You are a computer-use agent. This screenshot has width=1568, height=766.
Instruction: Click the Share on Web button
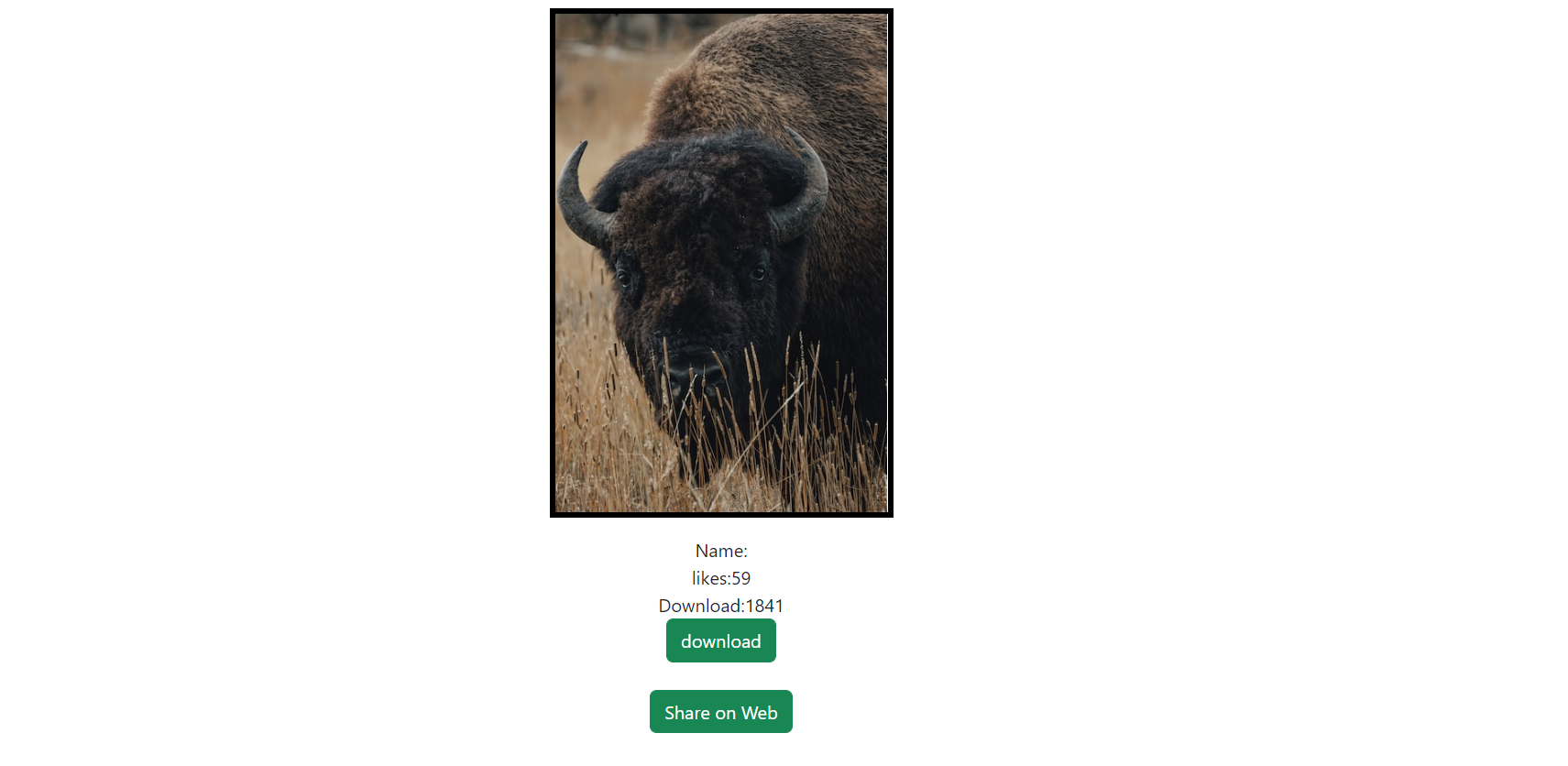[720, 712]
